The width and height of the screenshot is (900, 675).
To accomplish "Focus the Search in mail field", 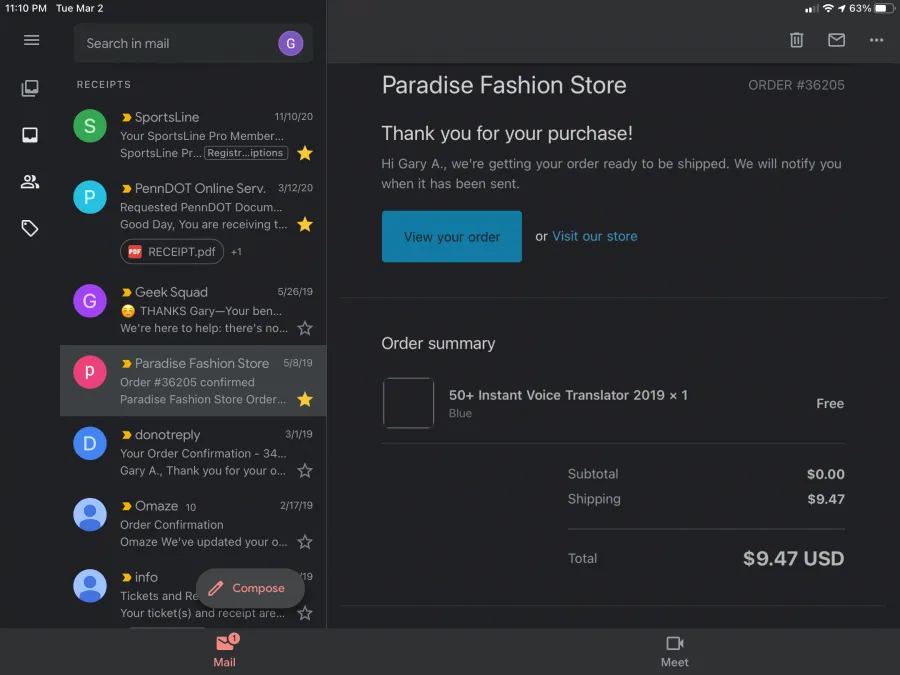I will 193,43.
